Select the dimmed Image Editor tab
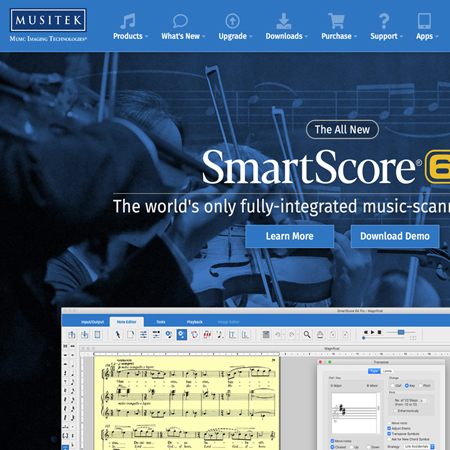Image resolution: width=450 pixels, height=450 pixels. 229,322
